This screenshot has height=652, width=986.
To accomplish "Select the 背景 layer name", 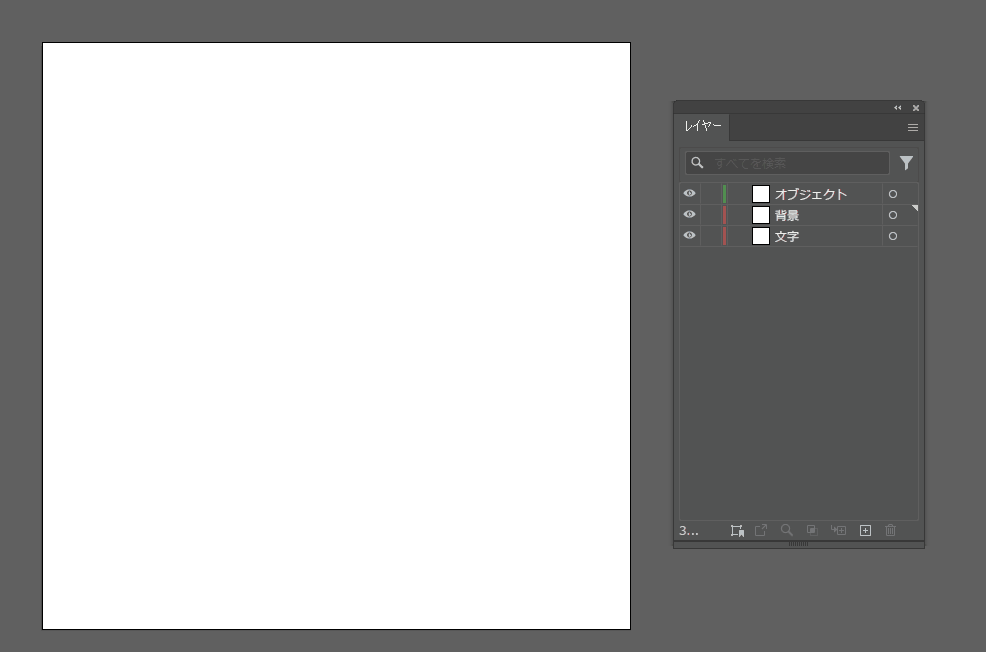I will (787, 215).
